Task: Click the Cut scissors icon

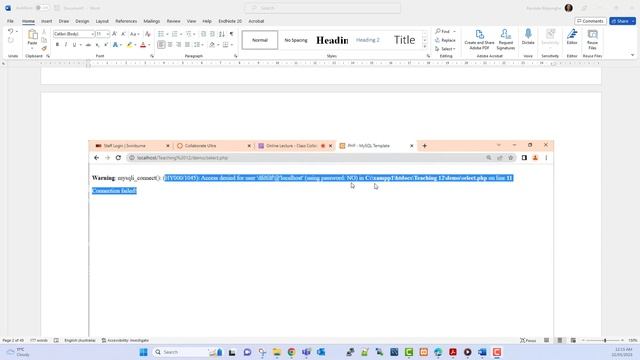Action: tap(44, 32)
